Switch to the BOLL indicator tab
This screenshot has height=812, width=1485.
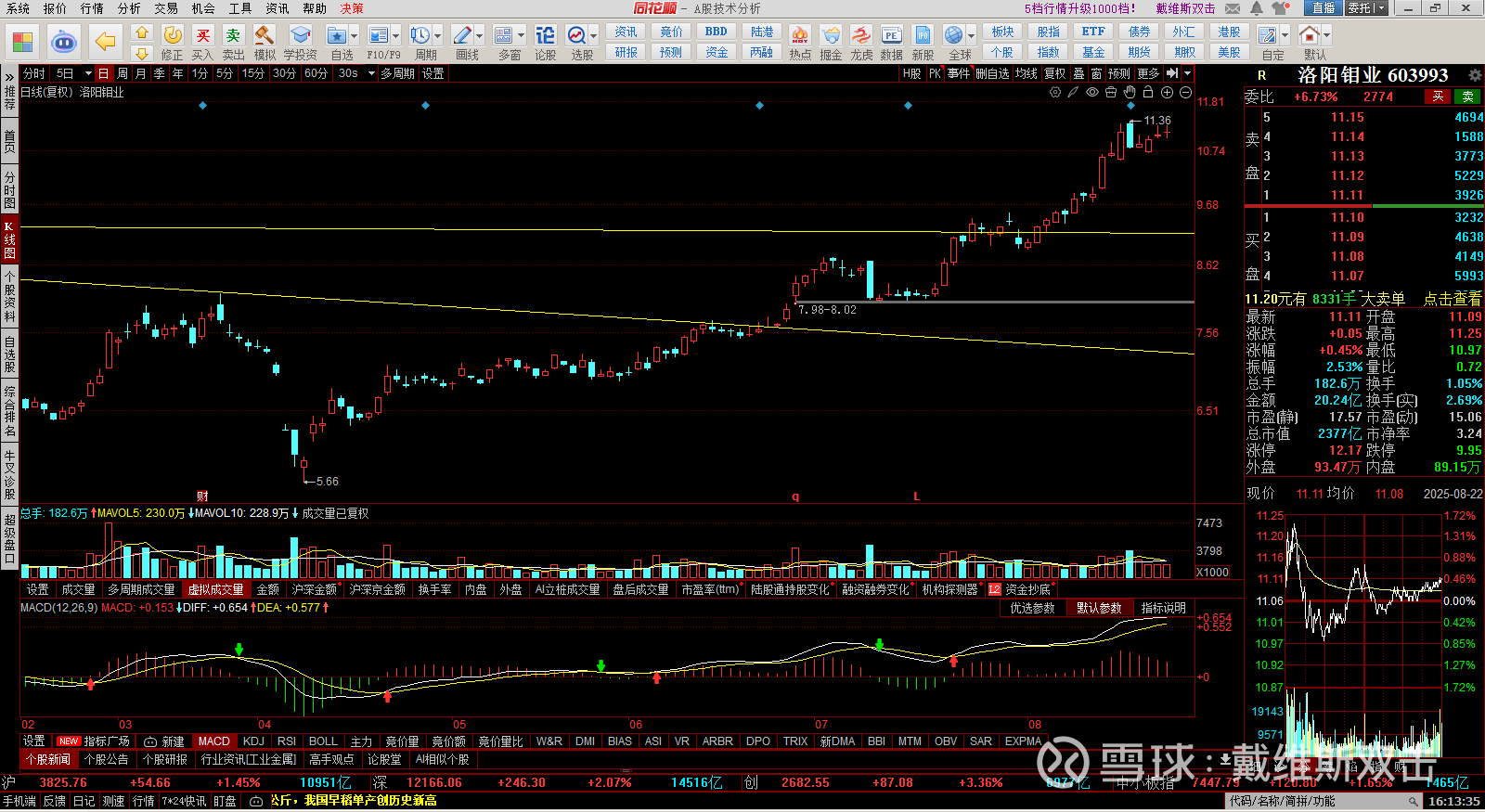[x=323, y=741]
